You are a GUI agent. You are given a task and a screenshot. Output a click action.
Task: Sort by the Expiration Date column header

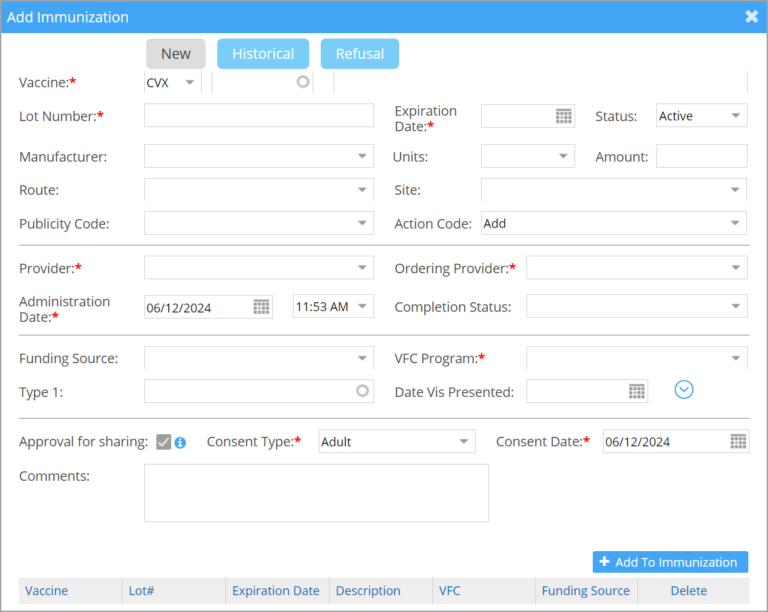point(276,590)
